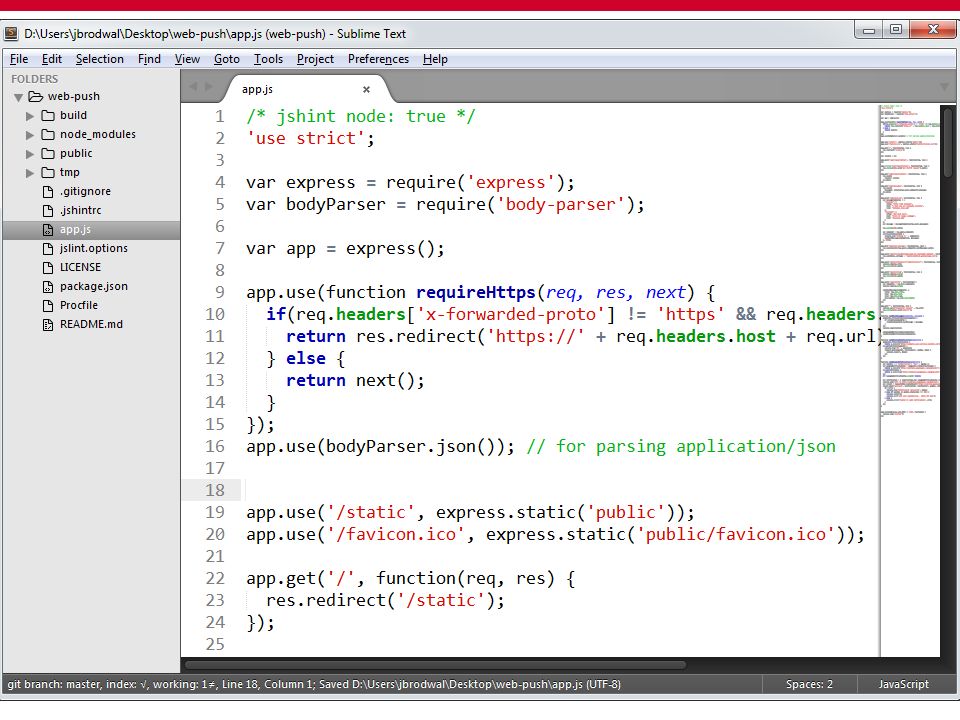
Task: Click the tmp folder icon
Action: [x=48, y=172]
